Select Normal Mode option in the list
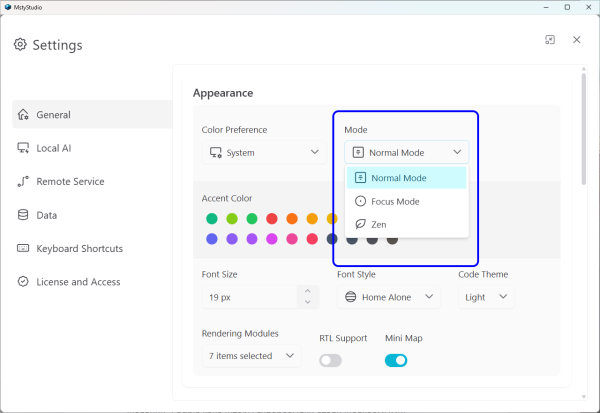This screenshot has height=413, width=600. pos(398,178)
